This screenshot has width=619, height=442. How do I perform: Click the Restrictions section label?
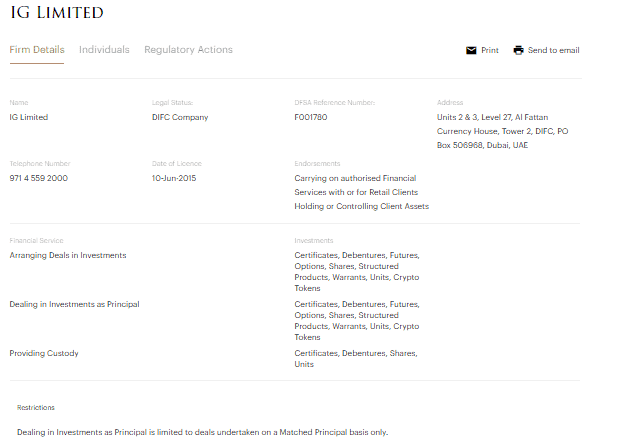click(36, 408)
